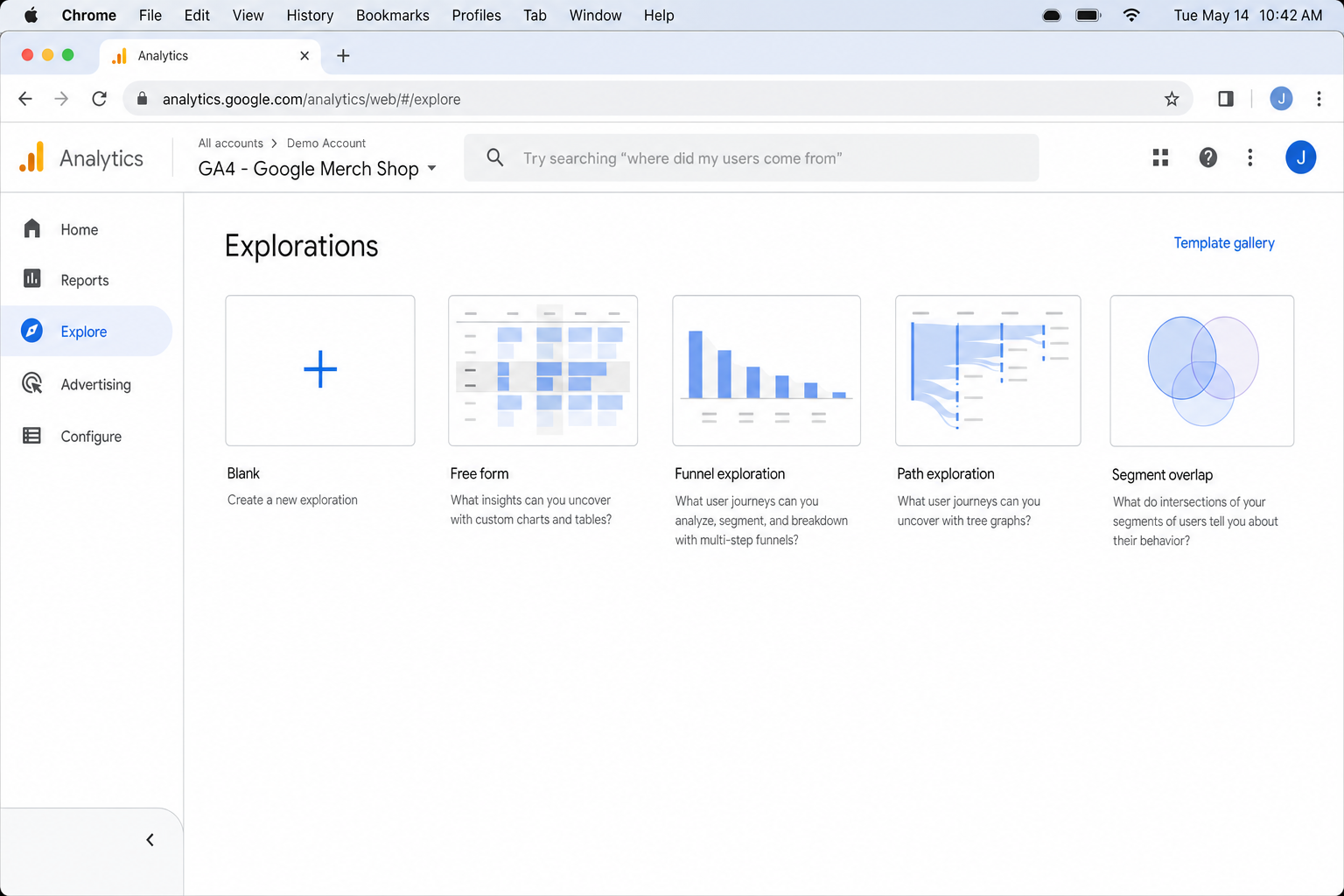1344x896 pixels.
Task: Click the Google Analytics logo
Action: click(x=32, y=157)
